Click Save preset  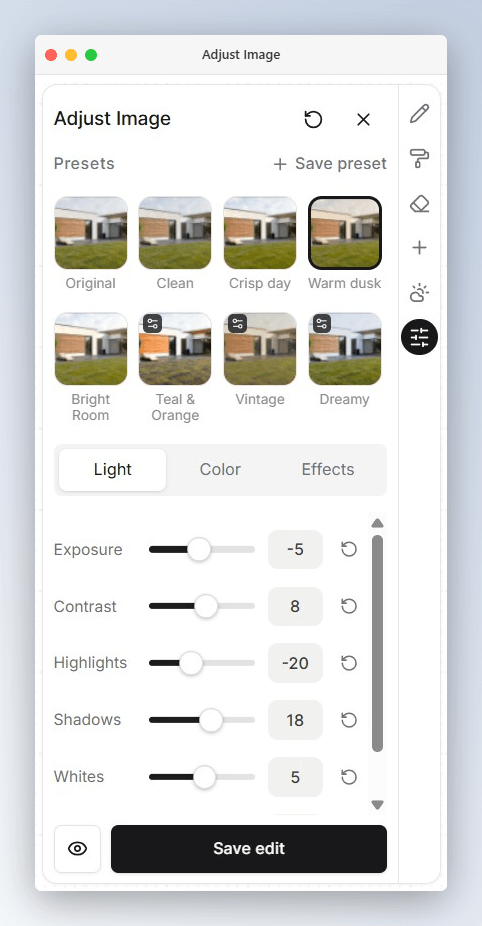click(x=330, y=164)
